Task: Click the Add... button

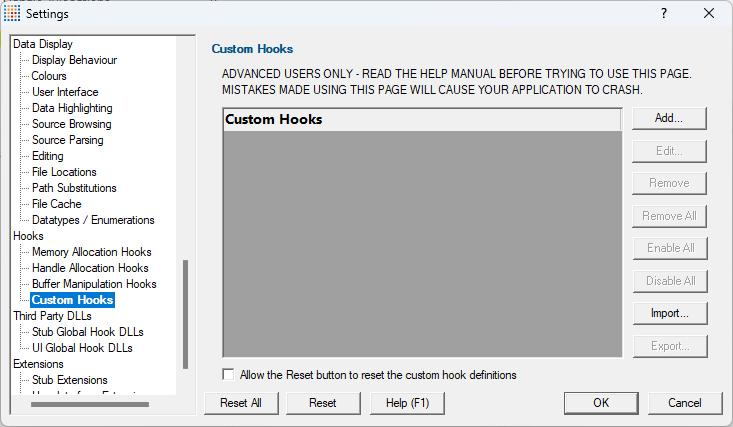Action: pyautogui.click(x=669, y=118)
